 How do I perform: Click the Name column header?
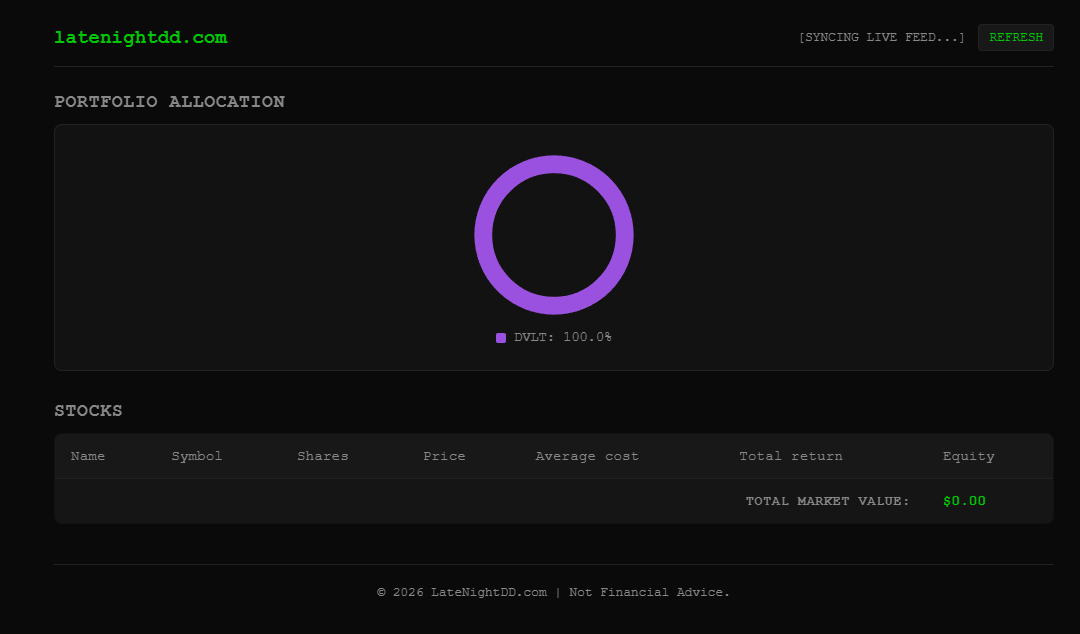coord(87,456)
